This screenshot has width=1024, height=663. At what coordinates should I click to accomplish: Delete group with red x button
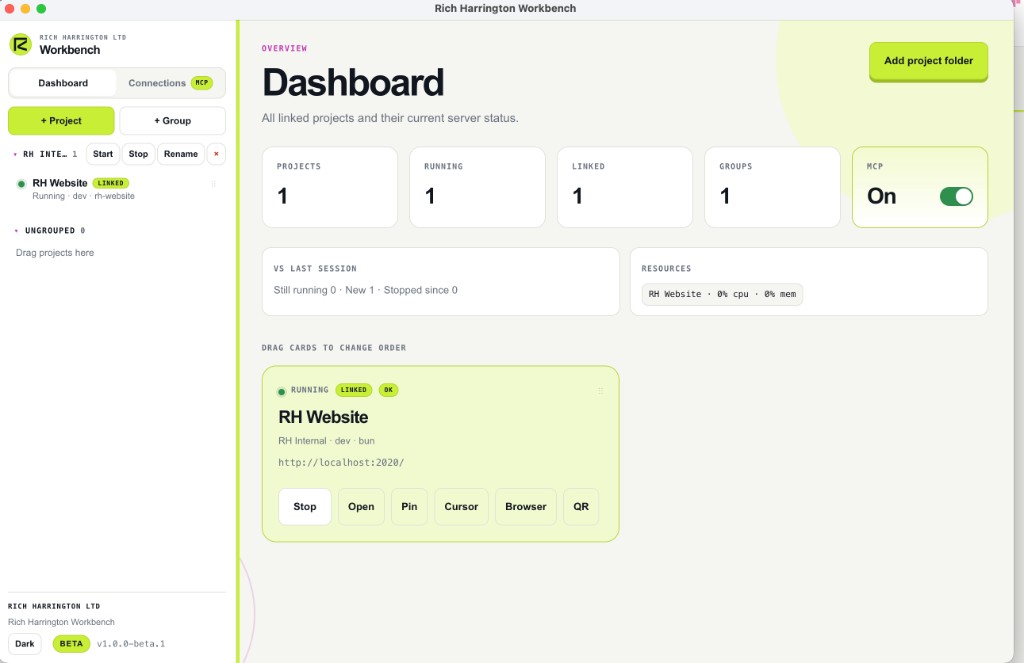(x=216, y=154)
